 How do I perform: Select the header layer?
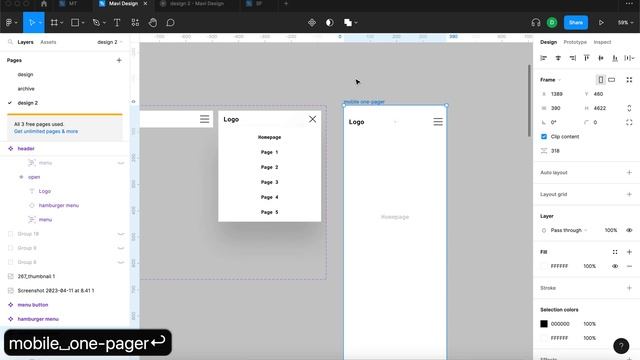[26, 149]
